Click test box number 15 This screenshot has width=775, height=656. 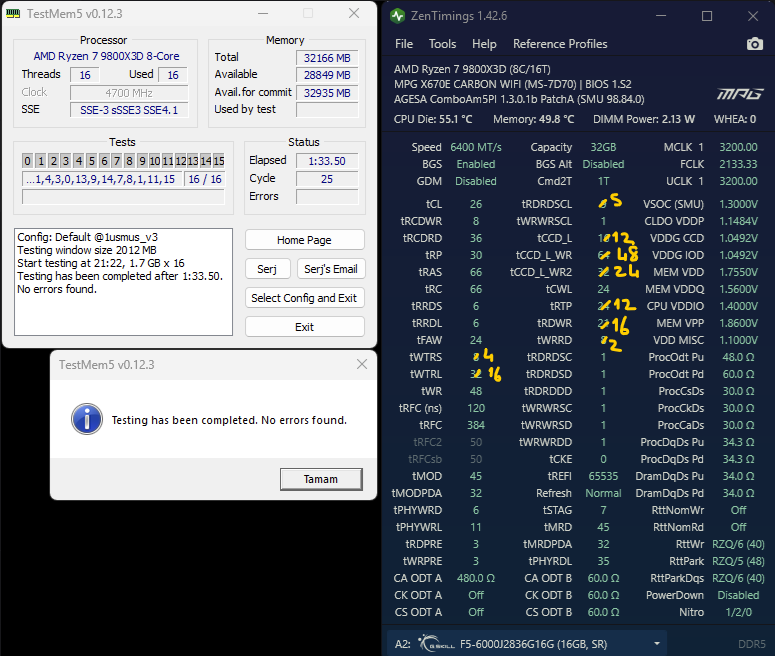219,161
